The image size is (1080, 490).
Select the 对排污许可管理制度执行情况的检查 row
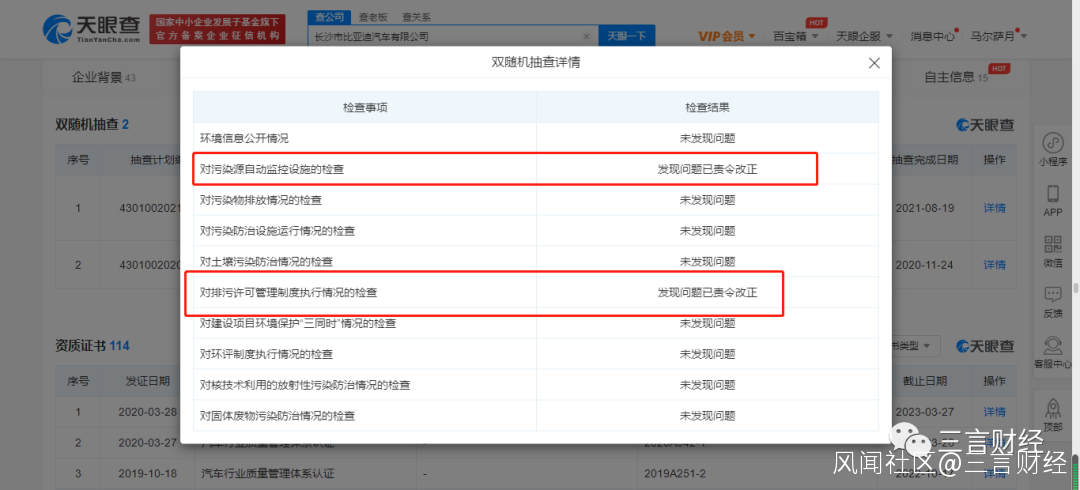(x=536, y=292)
